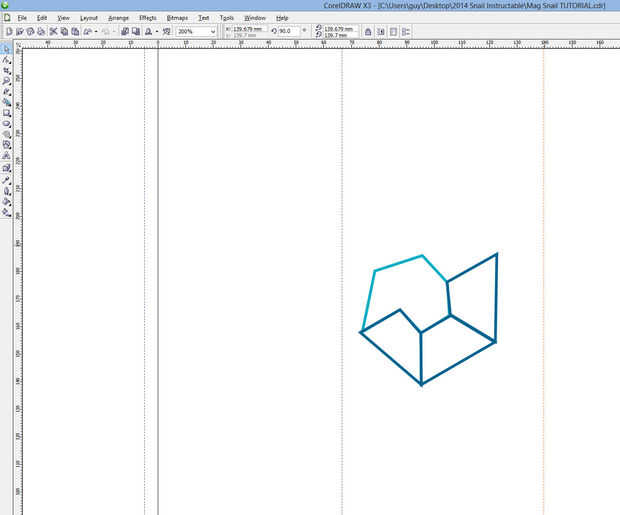The width and height of the screenshot is (620, 515).
Task: Click the Export toolbar icon
Action: tap(136, 31)
